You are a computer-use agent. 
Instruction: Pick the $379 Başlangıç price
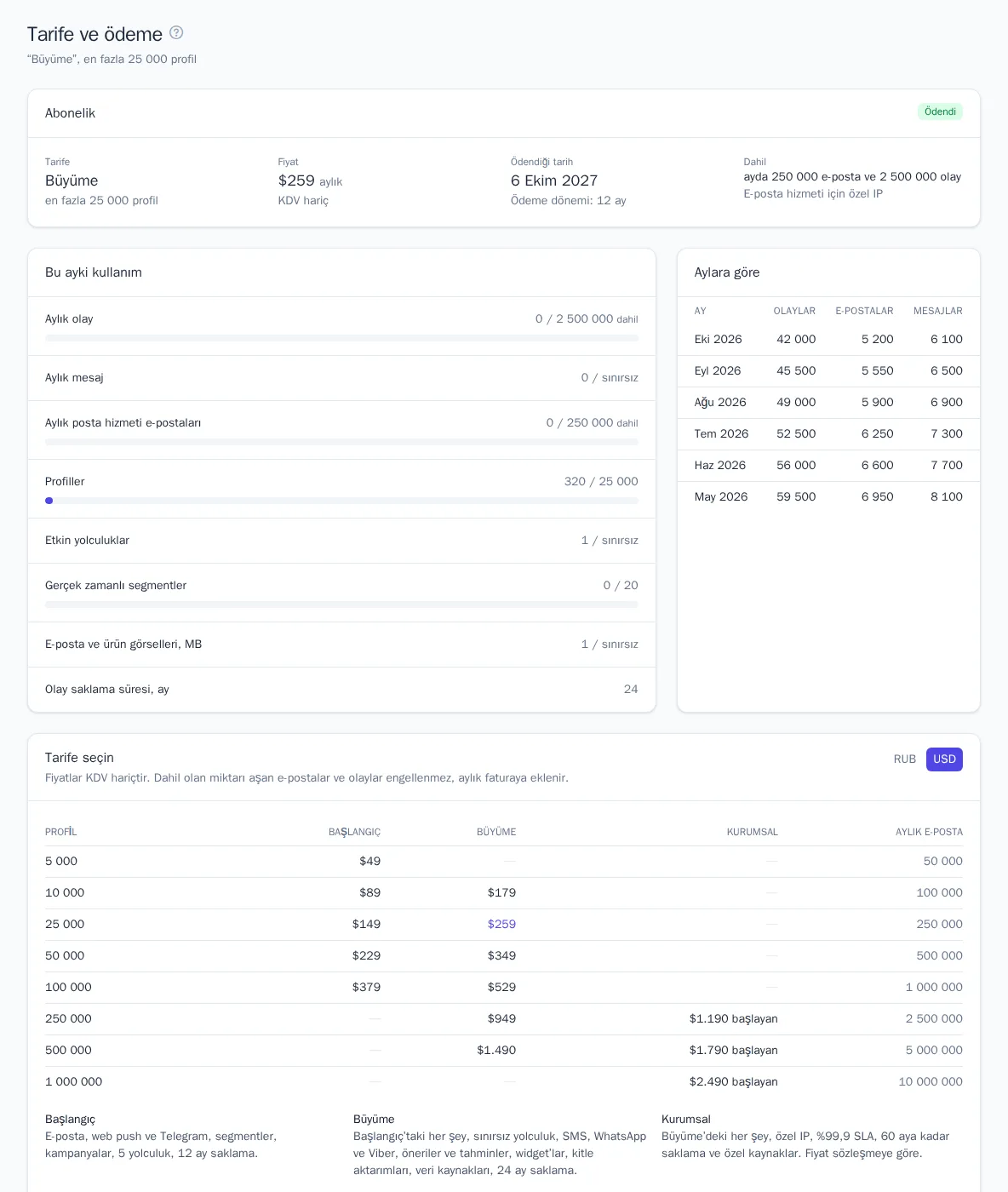click(x=366, y=988)
